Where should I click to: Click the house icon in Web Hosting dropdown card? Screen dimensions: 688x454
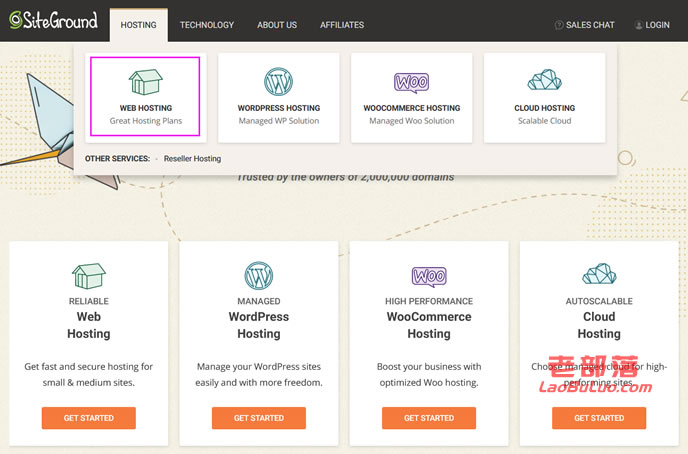pyautogui.click(x=146, y=82)
